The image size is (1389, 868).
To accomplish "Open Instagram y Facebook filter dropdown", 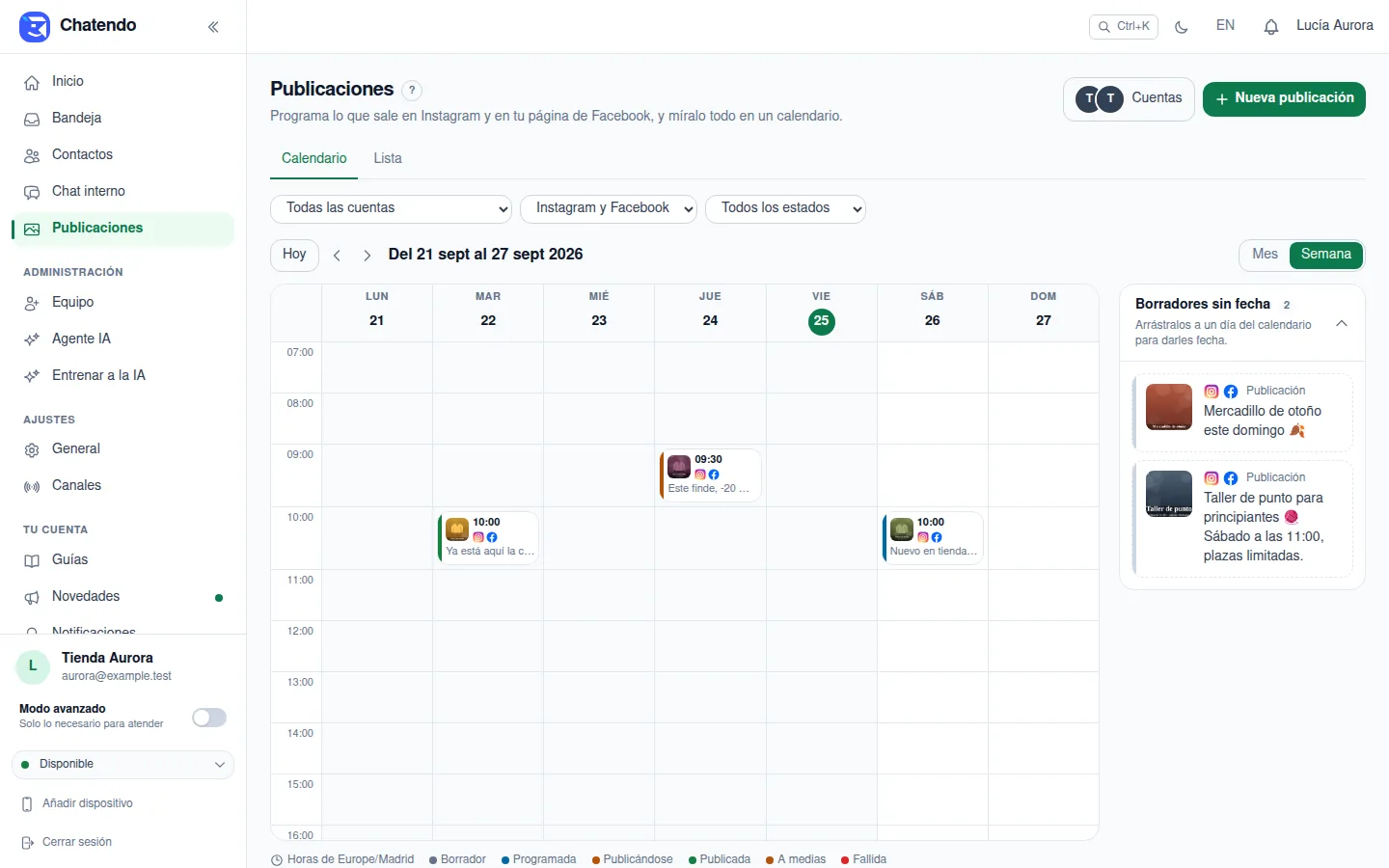I will coord(609,208).
